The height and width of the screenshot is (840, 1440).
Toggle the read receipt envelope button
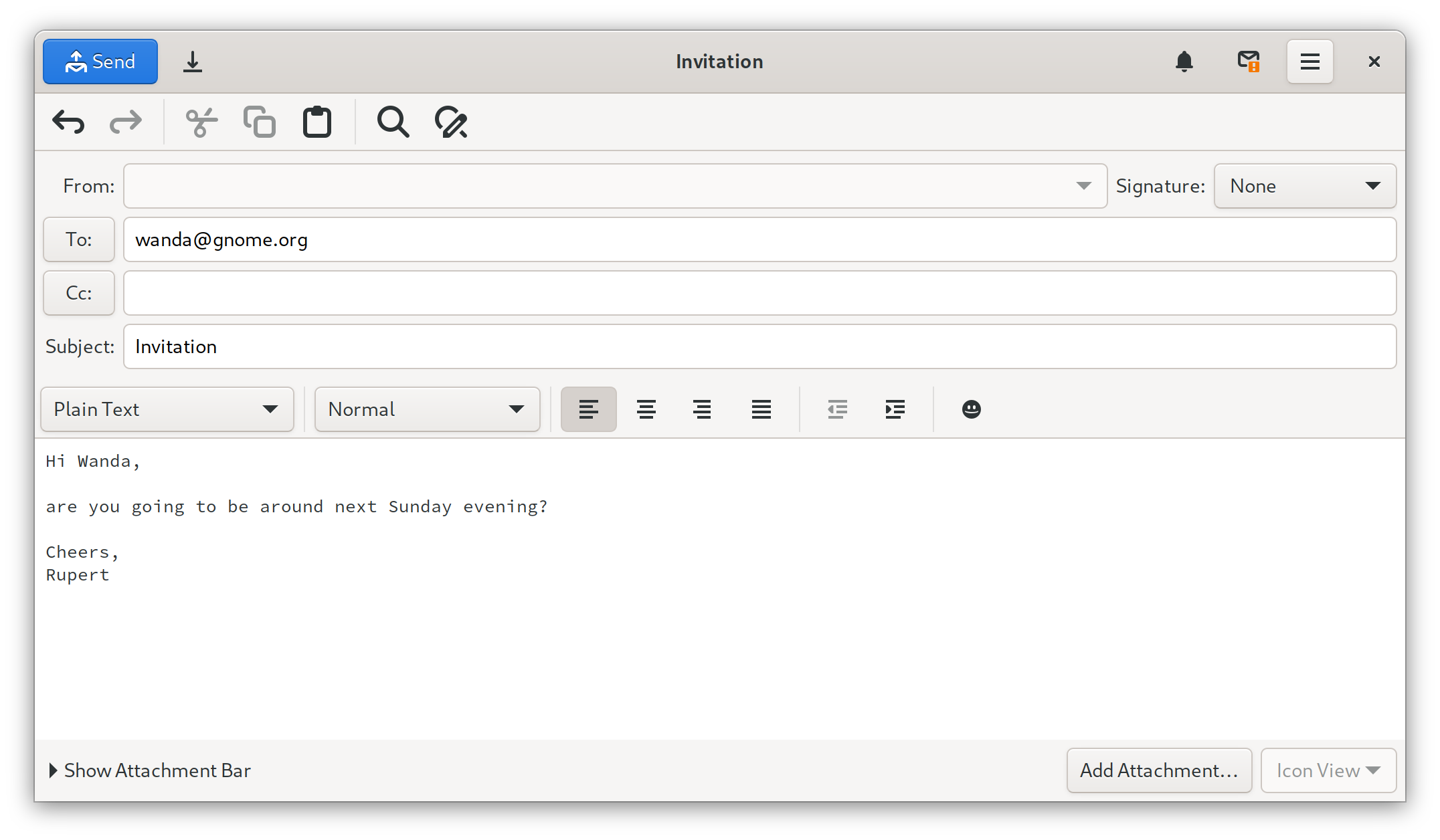tap(1248, 62)
